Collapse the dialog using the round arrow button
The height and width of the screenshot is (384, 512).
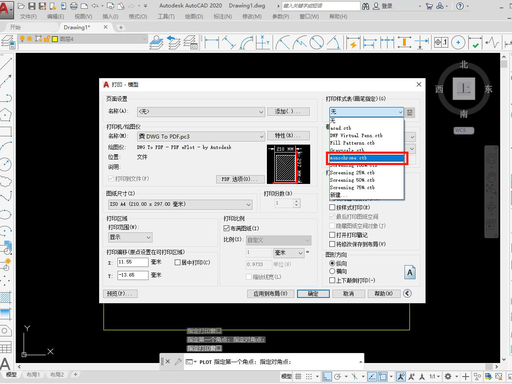[x=407, y=293]
